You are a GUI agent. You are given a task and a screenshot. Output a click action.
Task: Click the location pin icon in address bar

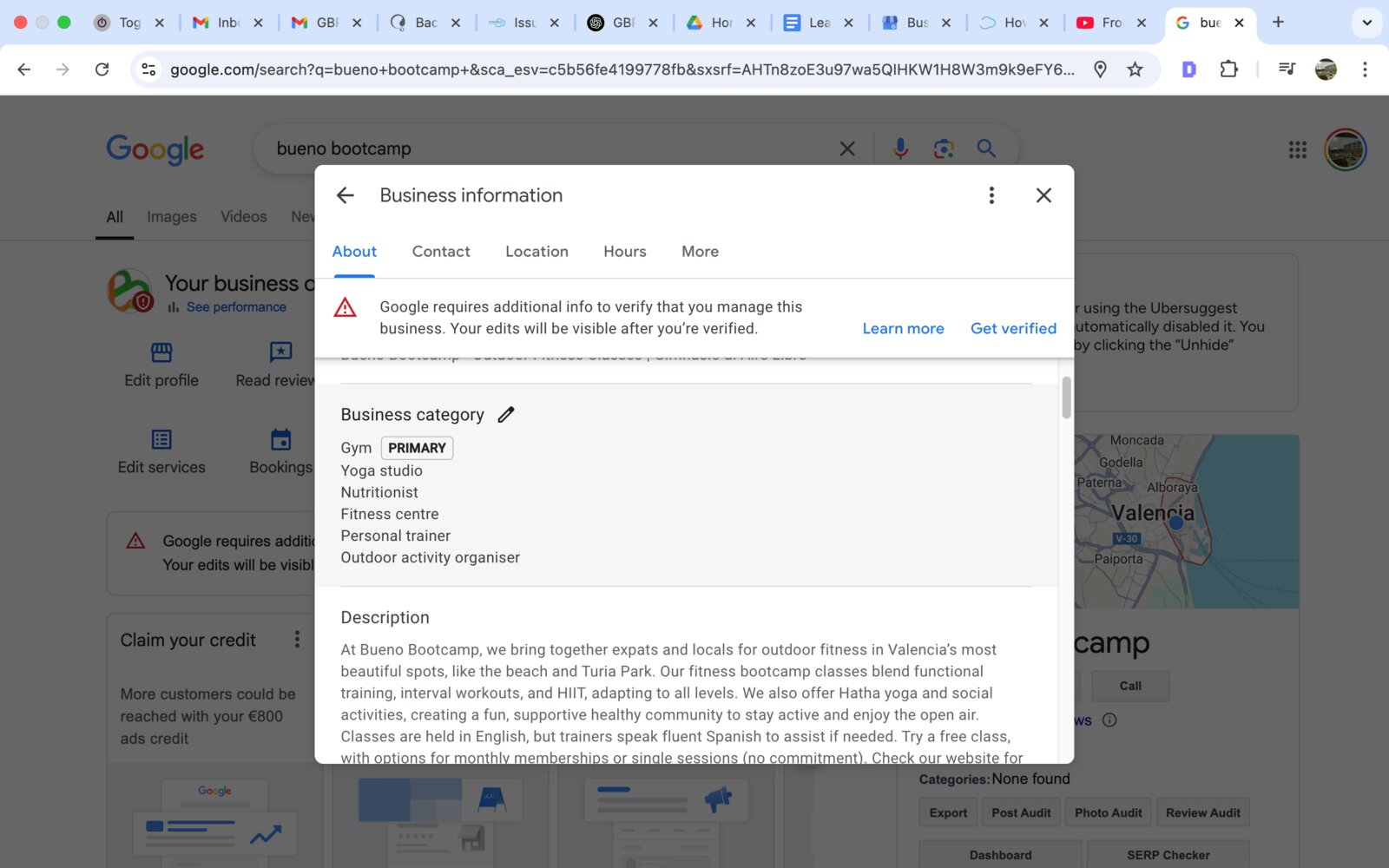pyautogui.click(x=1100, y=69)
